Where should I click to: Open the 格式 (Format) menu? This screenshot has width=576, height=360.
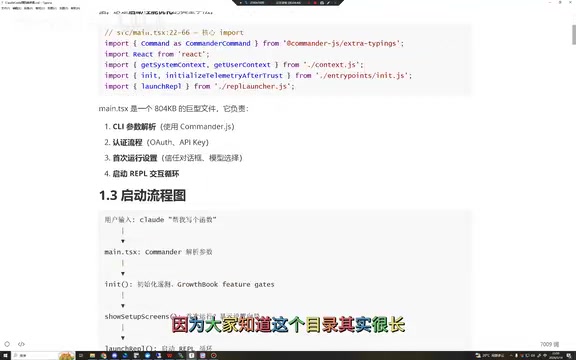tap(40, 8)
